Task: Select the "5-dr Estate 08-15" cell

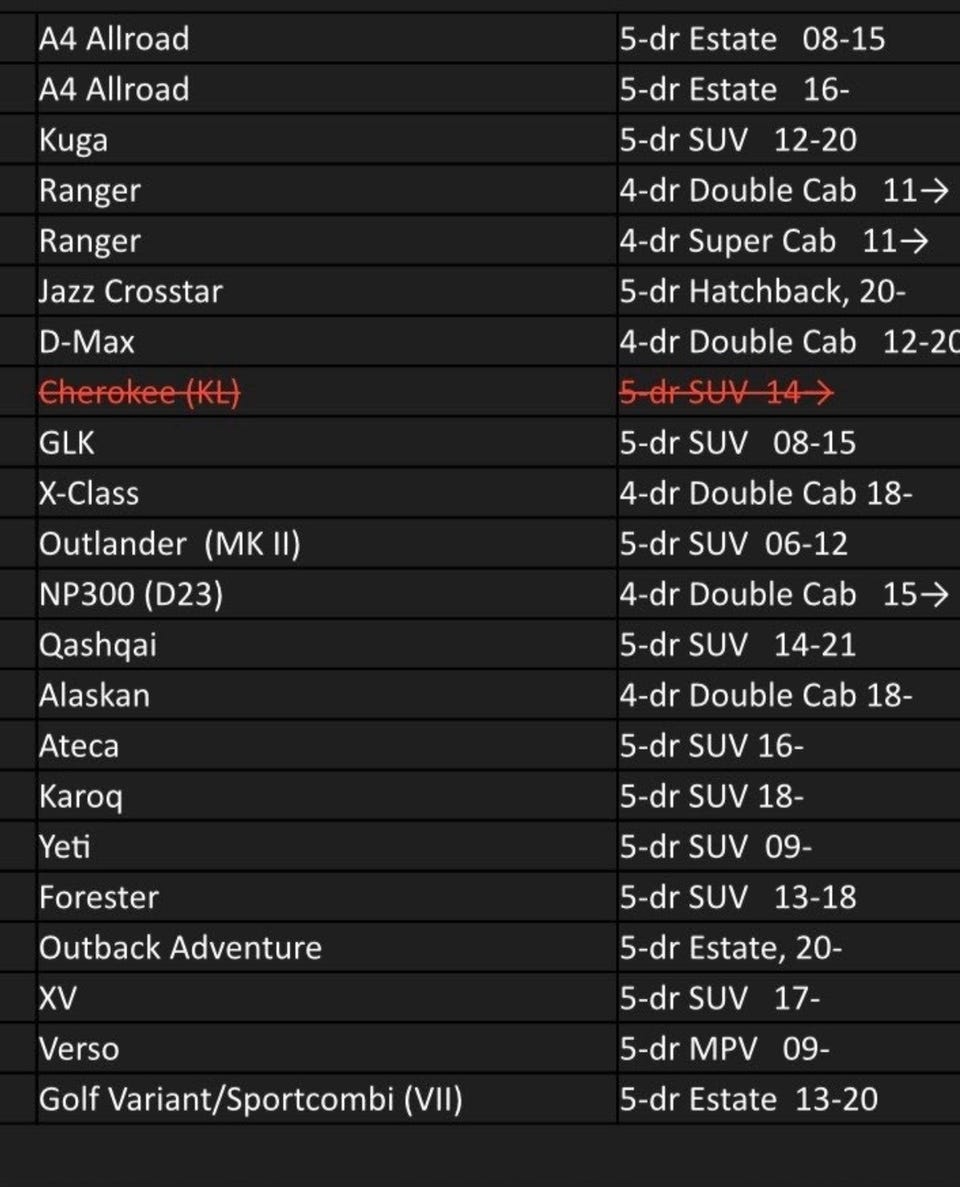Action: (752, 39)
